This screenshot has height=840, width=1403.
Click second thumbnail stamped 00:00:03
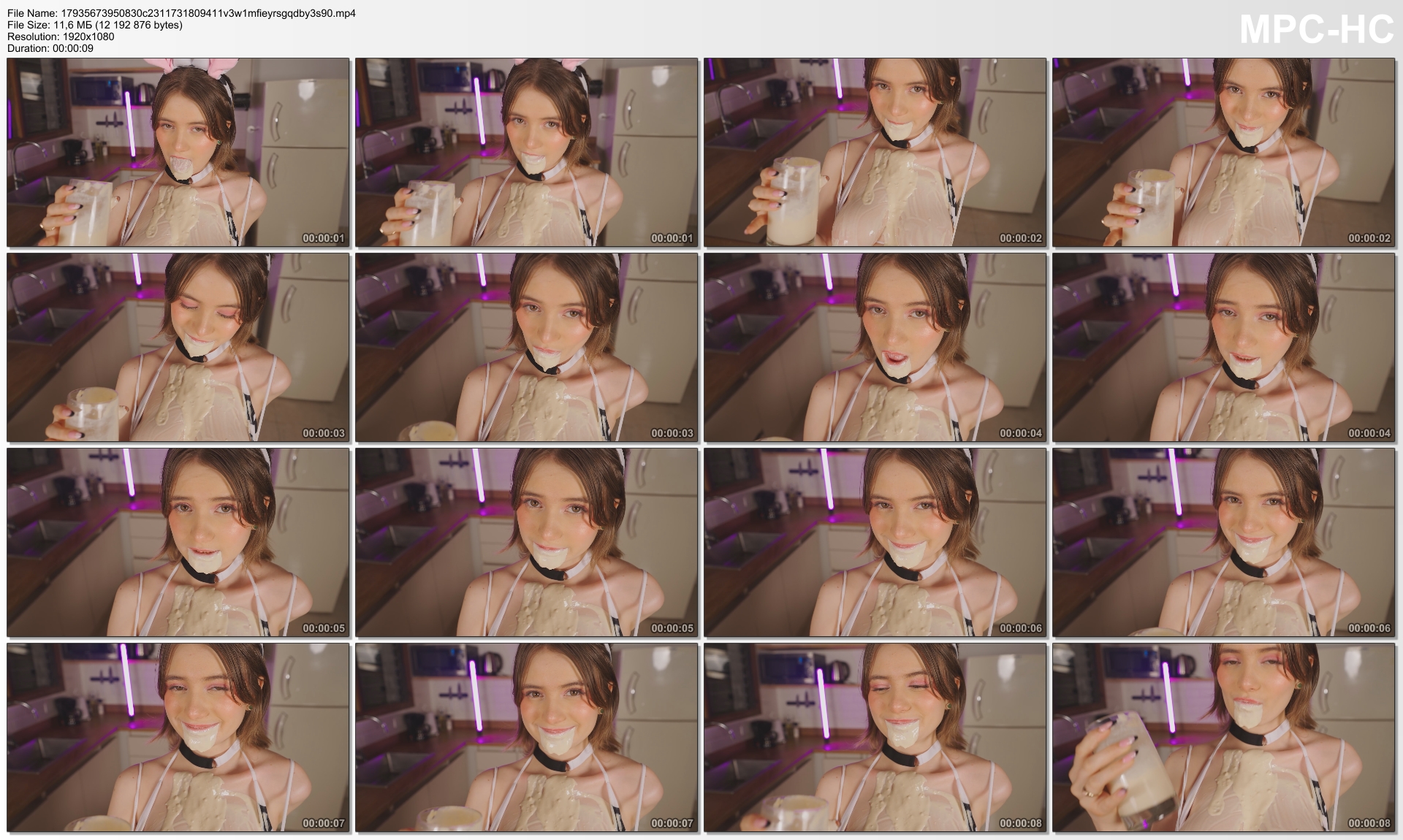click(x=527, y=348)
